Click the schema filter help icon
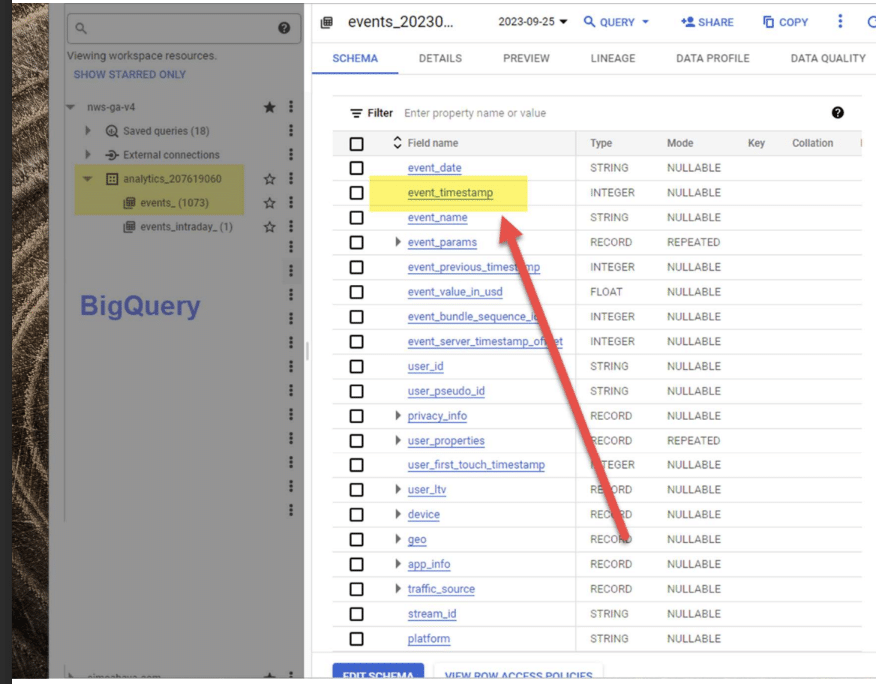The image size is (876, 684). tap(837, 113)
